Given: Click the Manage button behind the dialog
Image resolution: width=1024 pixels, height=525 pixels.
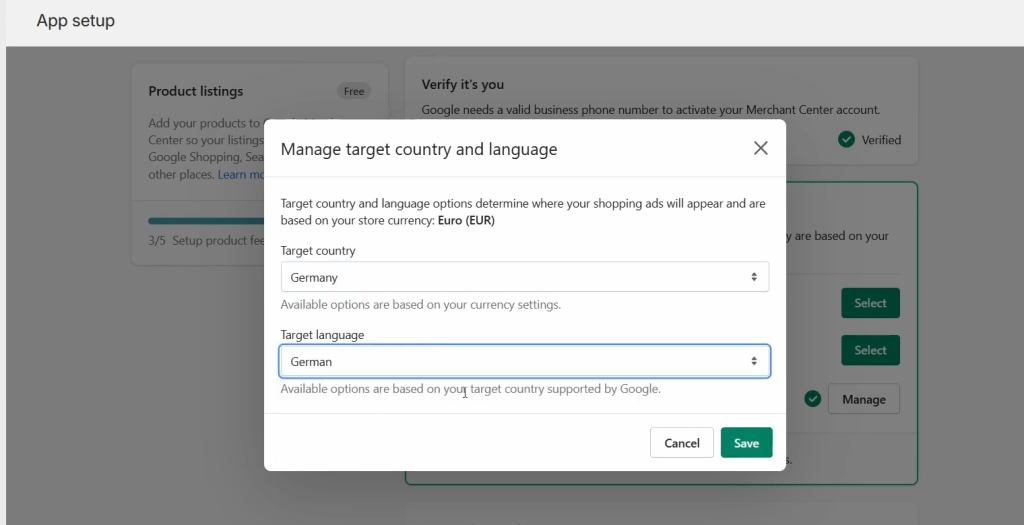Looking at the screenshot, I should 863,399.
